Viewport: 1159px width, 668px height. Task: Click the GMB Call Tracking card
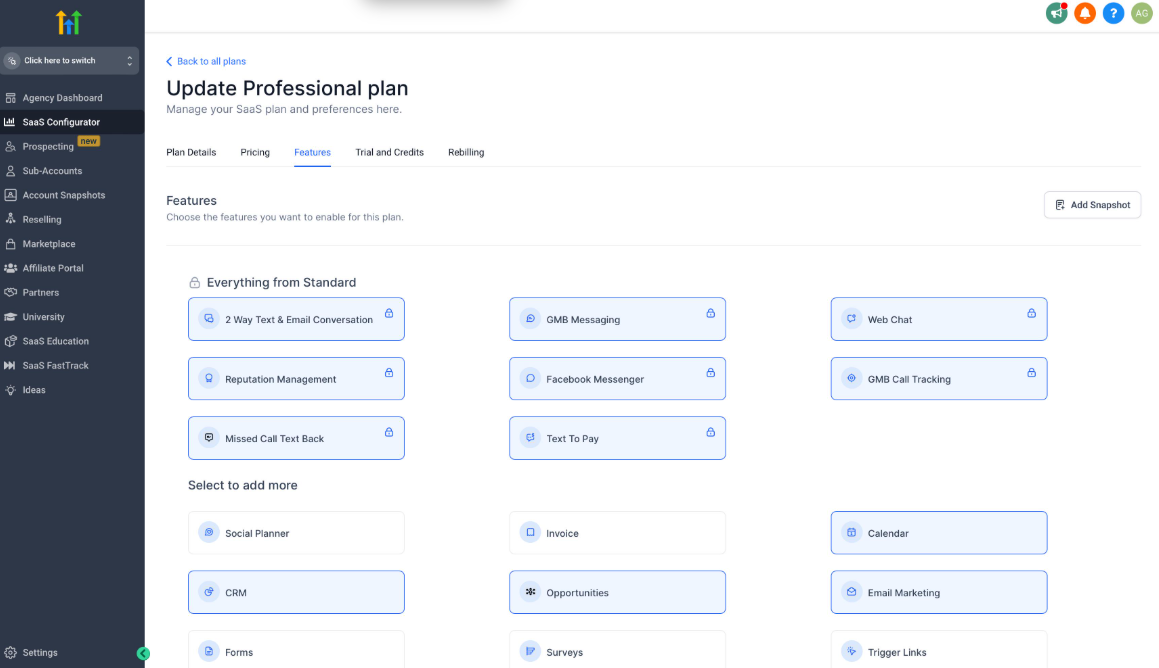tap(939, 378)
